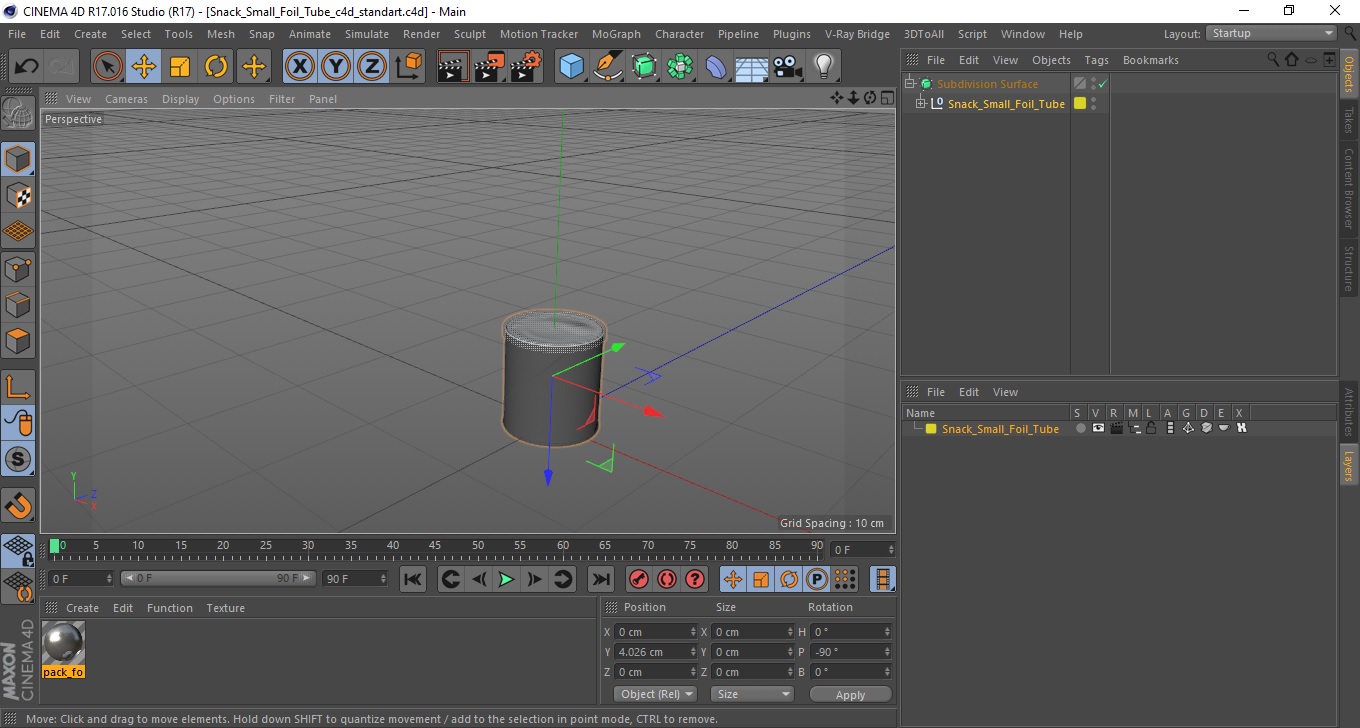
Task: Add a Camera object
Action: coord(787,67)
